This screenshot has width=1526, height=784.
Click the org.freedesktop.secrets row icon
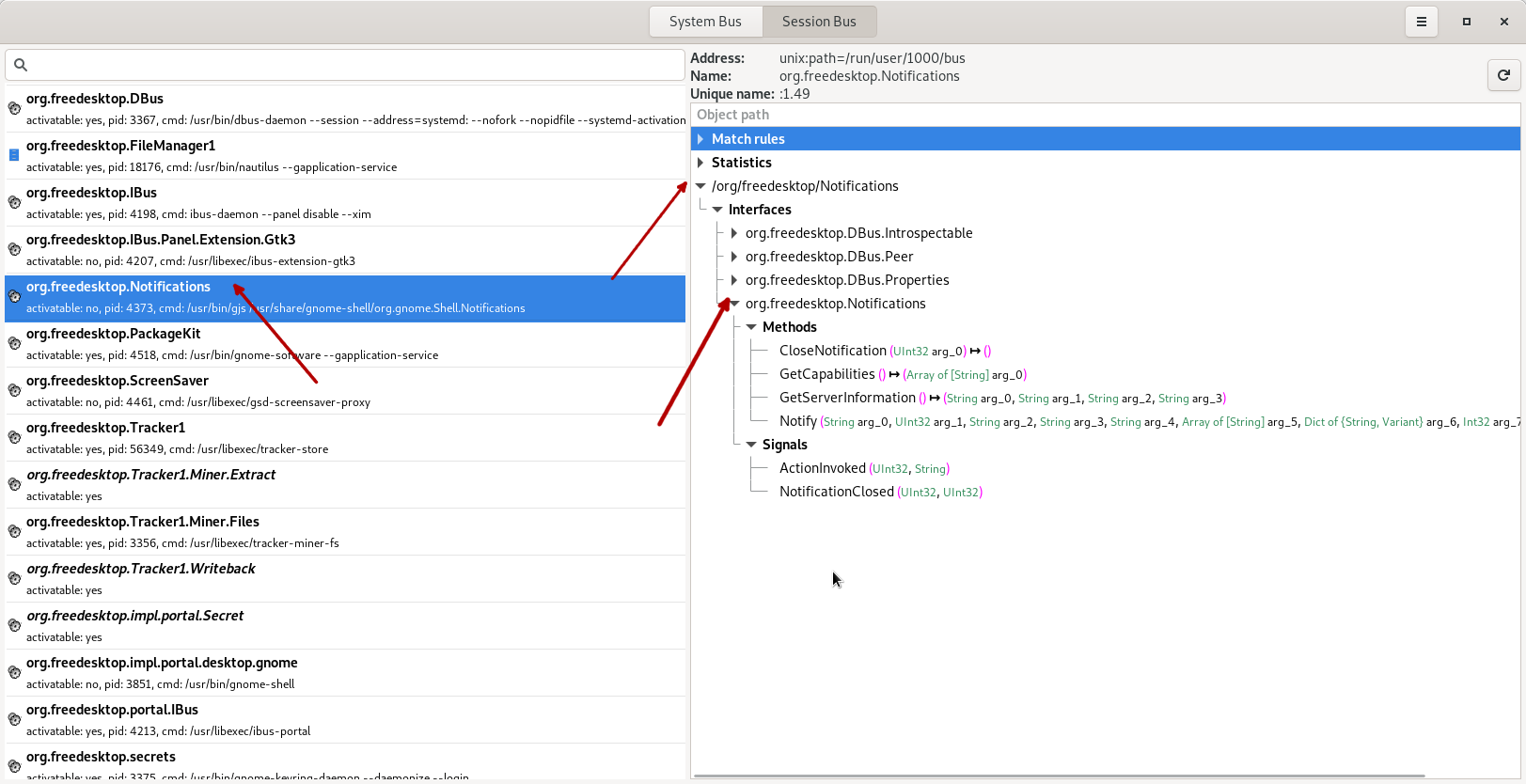(x=14, y=764)
